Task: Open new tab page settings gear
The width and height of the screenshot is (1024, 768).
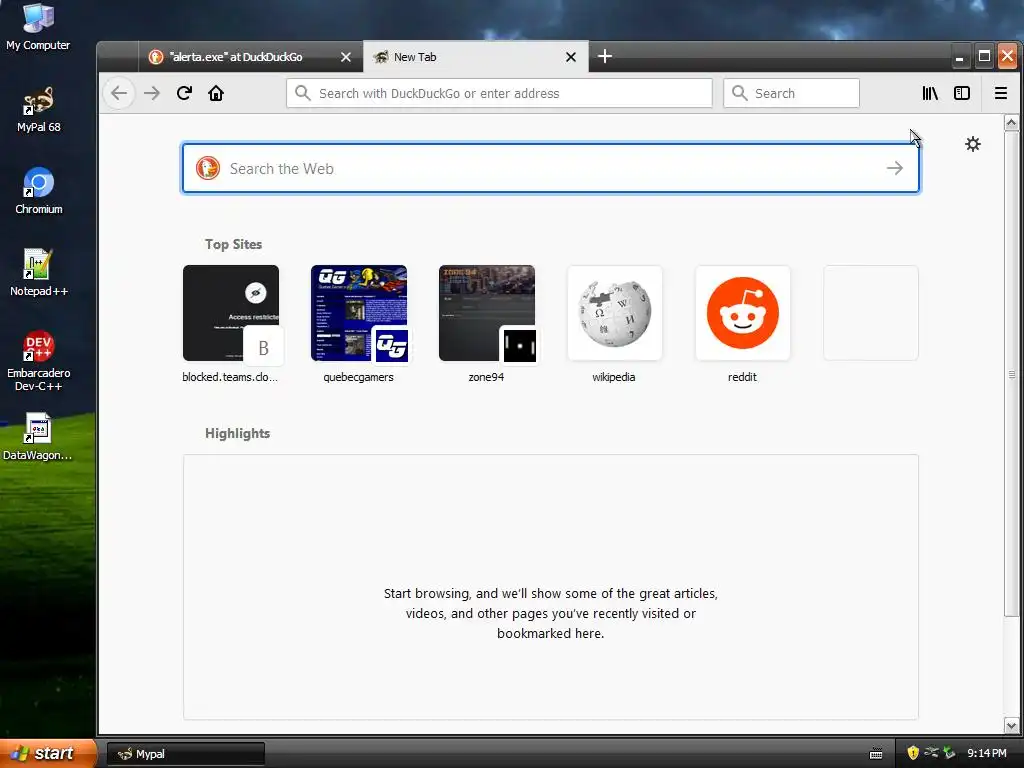Action: (973, 144)
